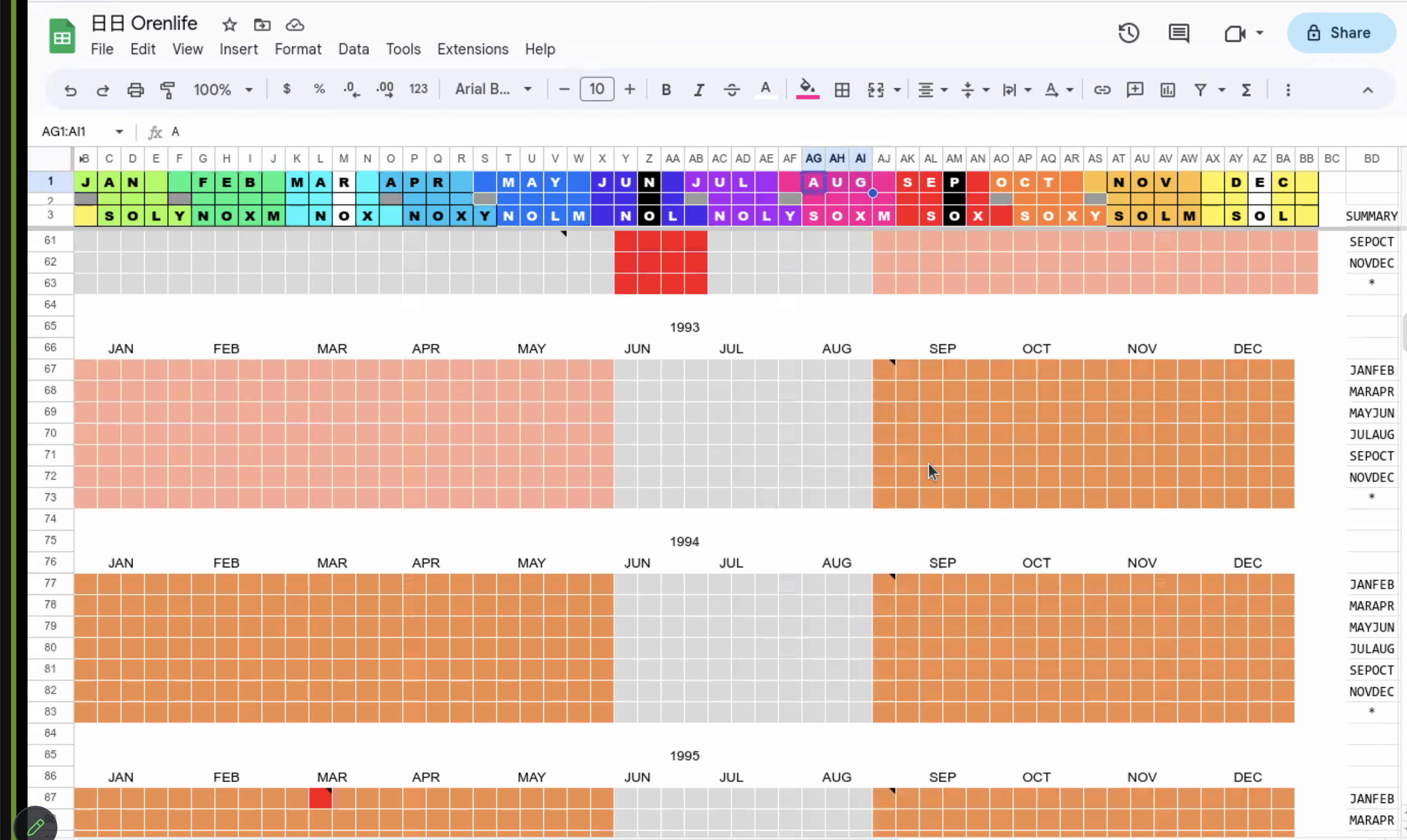Click the borders grid icon
This screenshot has height=840, width=1407.
pos(842,89)
